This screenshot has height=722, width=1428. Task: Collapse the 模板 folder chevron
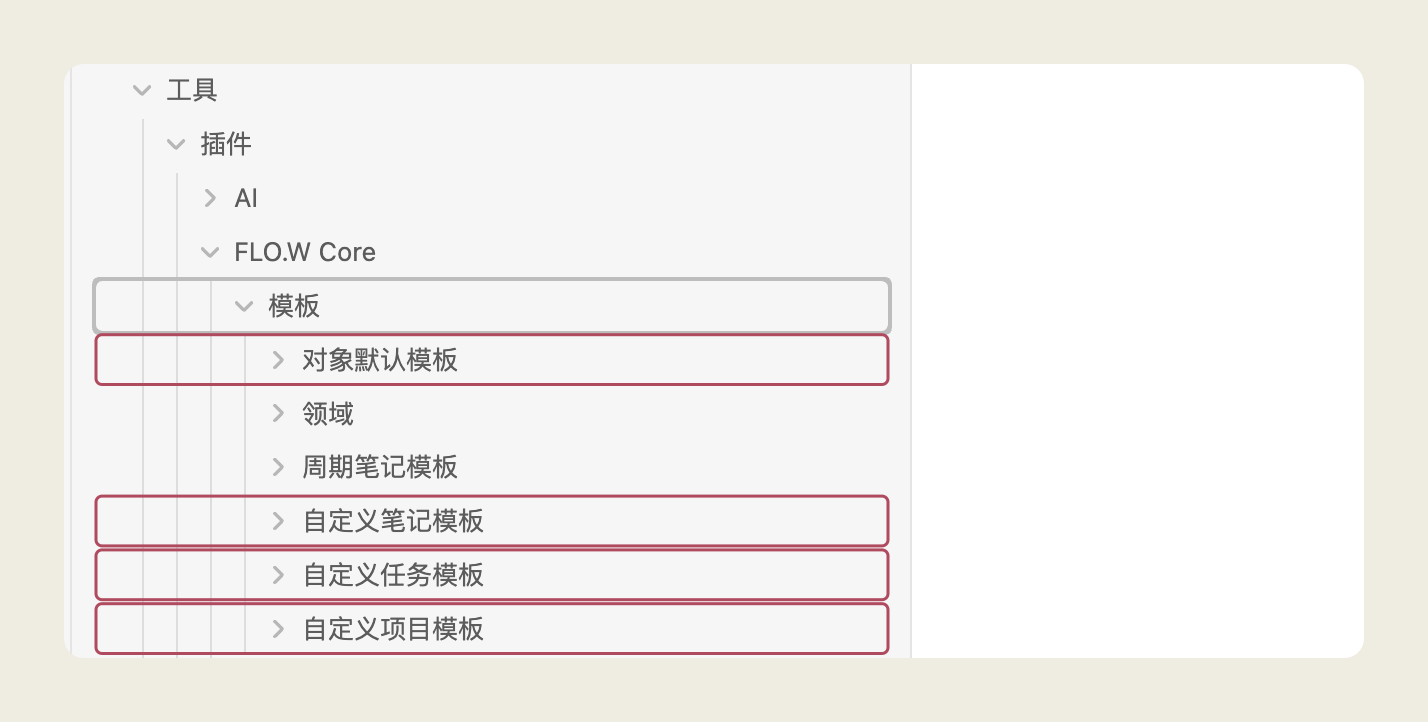coord(244,306)
